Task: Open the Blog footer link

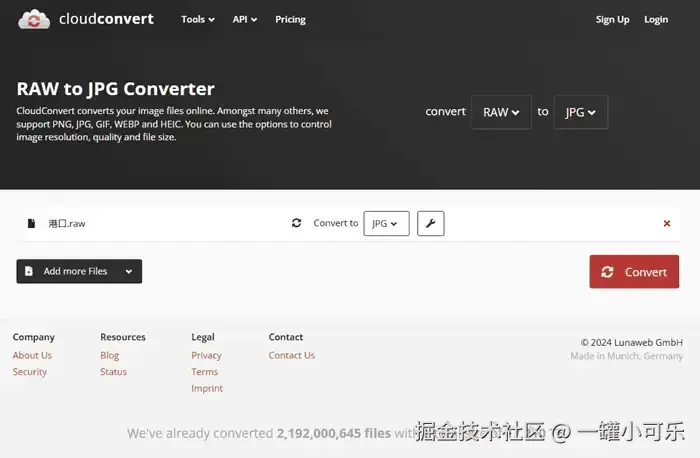Action: pyautogui.click(x=109, y=355)
